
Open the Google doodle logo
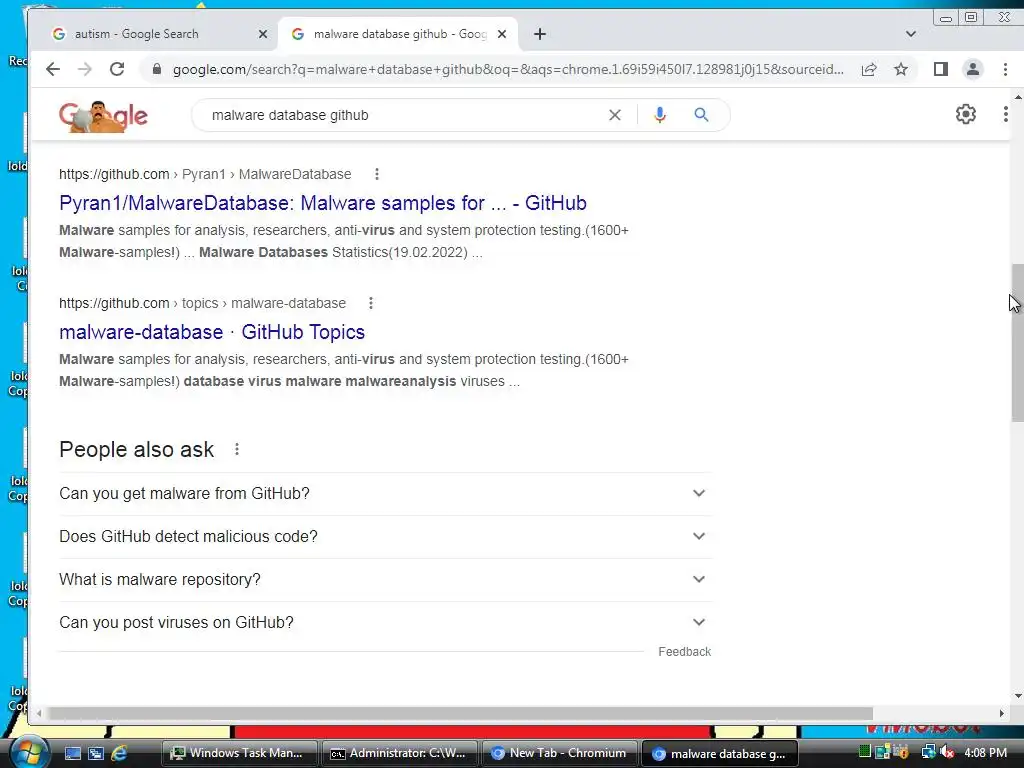pos(103,116)
